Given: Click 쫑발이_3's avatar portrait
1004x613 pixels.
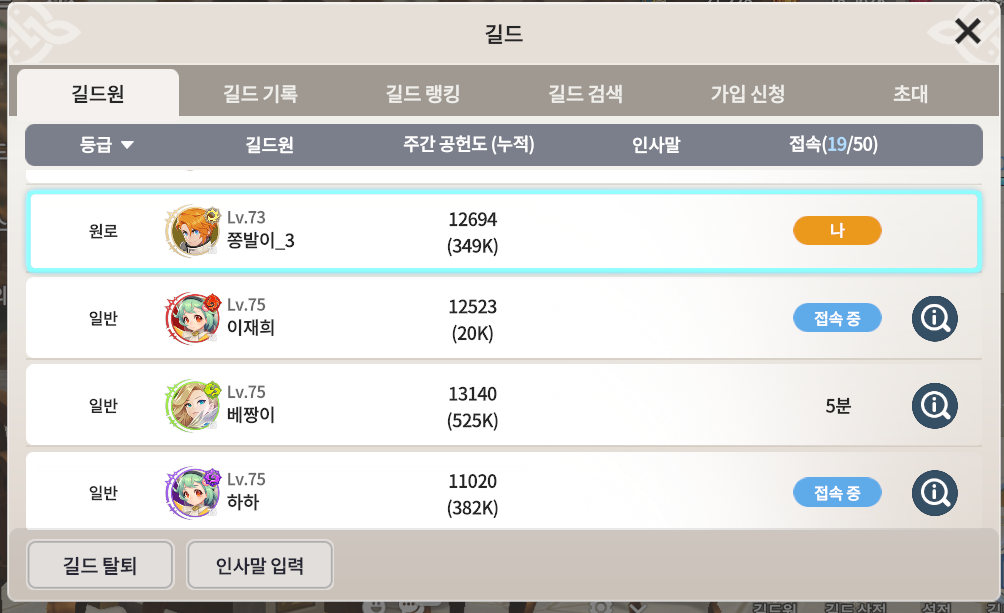Looking at the screenshot, I should 188,230.
